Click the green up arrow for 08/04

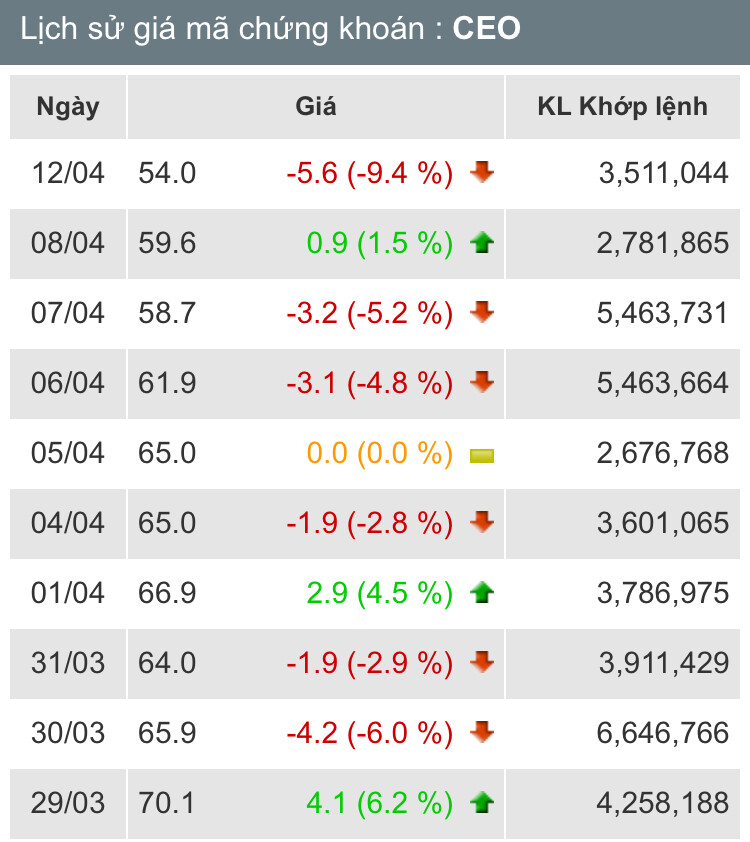click(x=482, y=243)
